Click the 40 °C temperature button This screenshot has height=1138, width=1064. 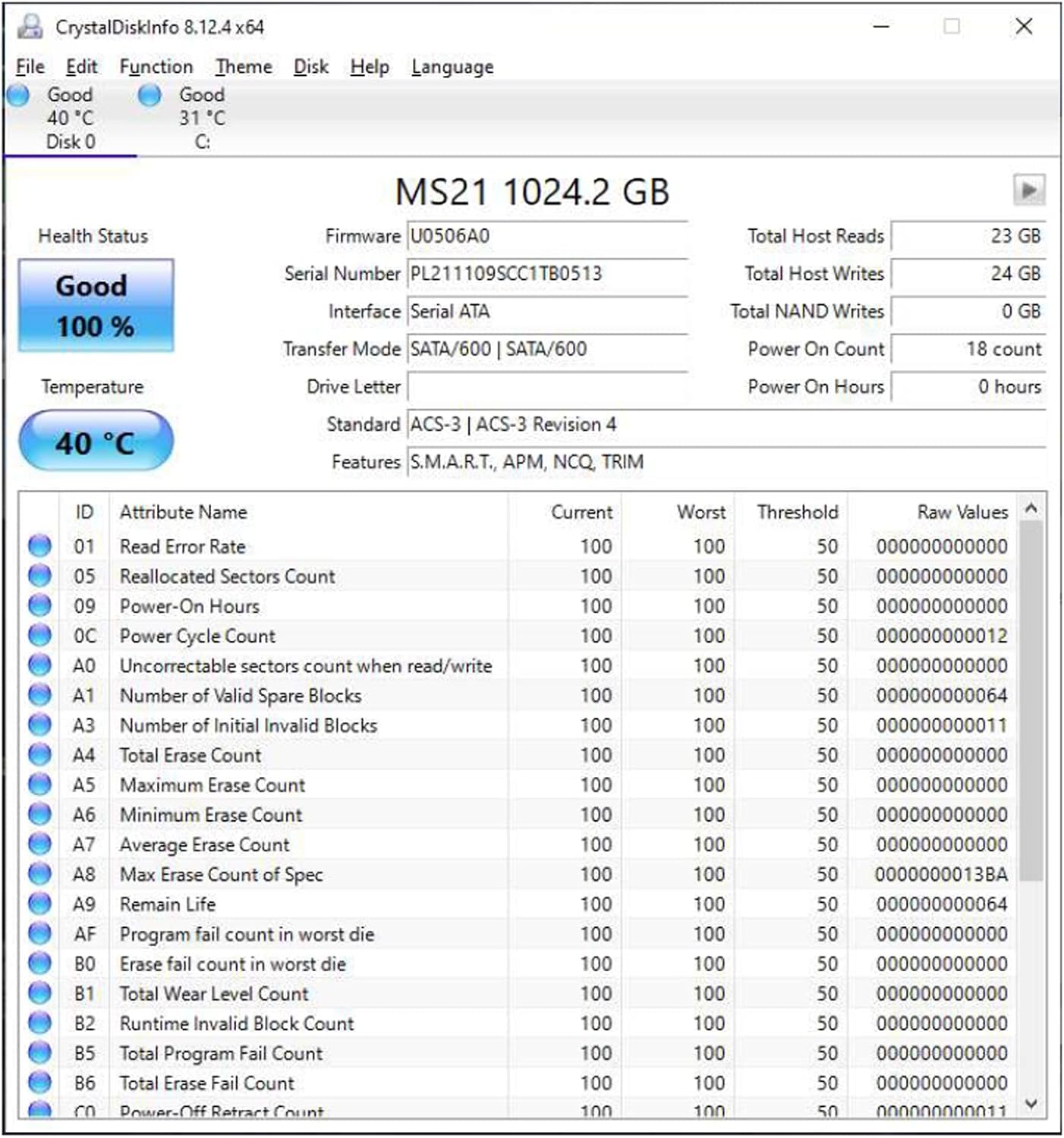(96, 442)
